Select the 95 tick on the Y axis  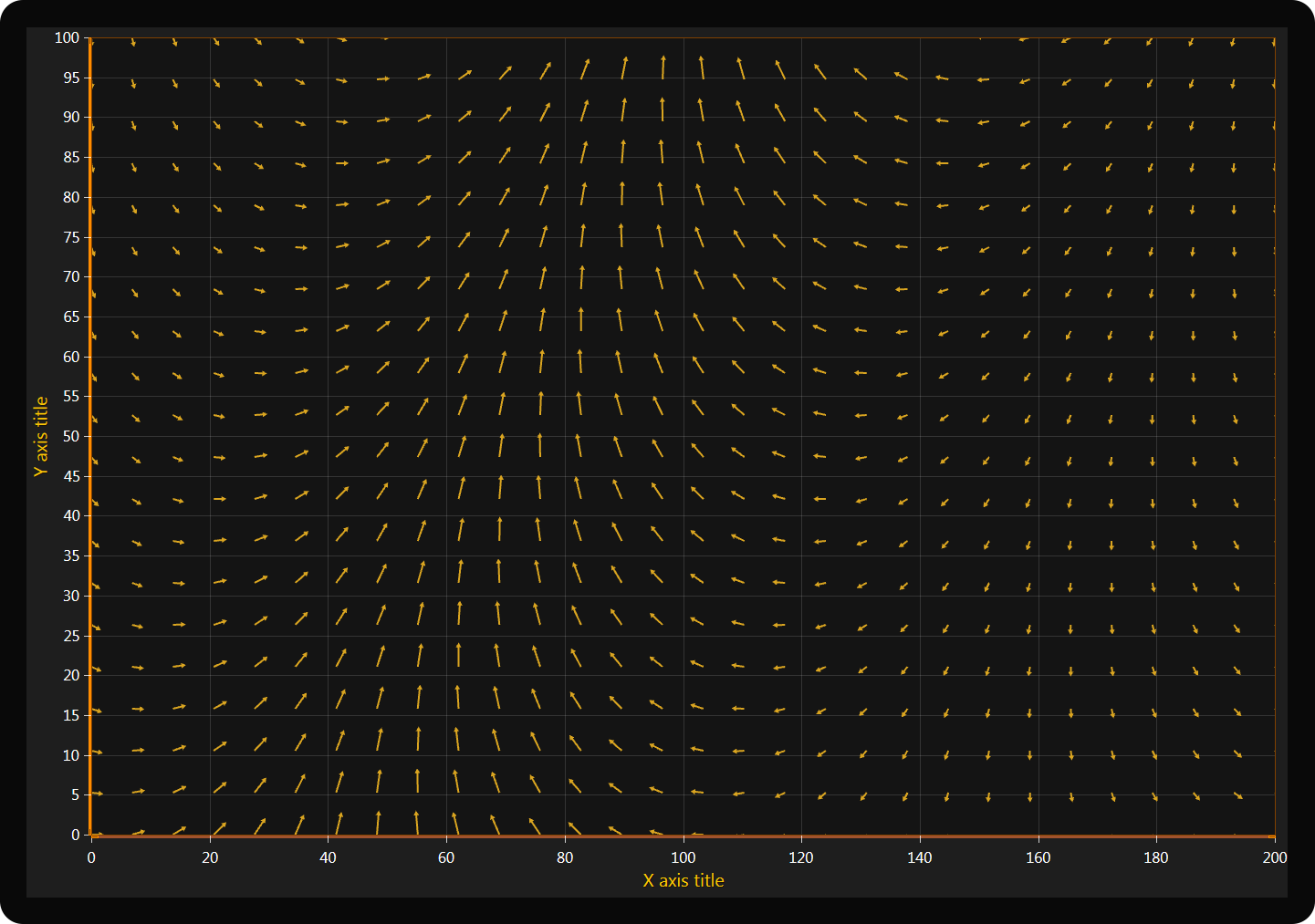coord(71,78)
